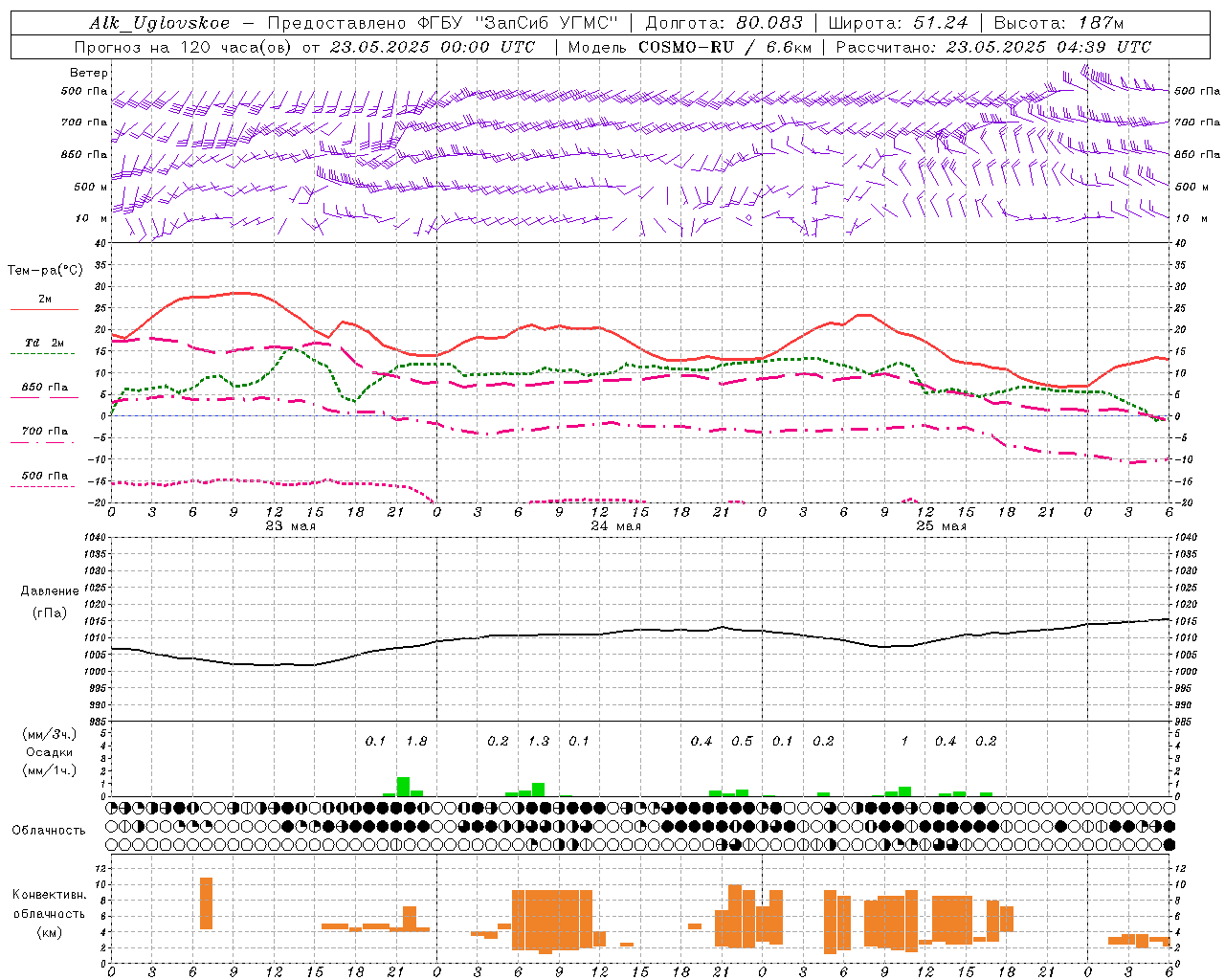Click the station name Alk_Uglovskoe
The height and width of the screenshot is (980, 1225).
tap(160, 23)
